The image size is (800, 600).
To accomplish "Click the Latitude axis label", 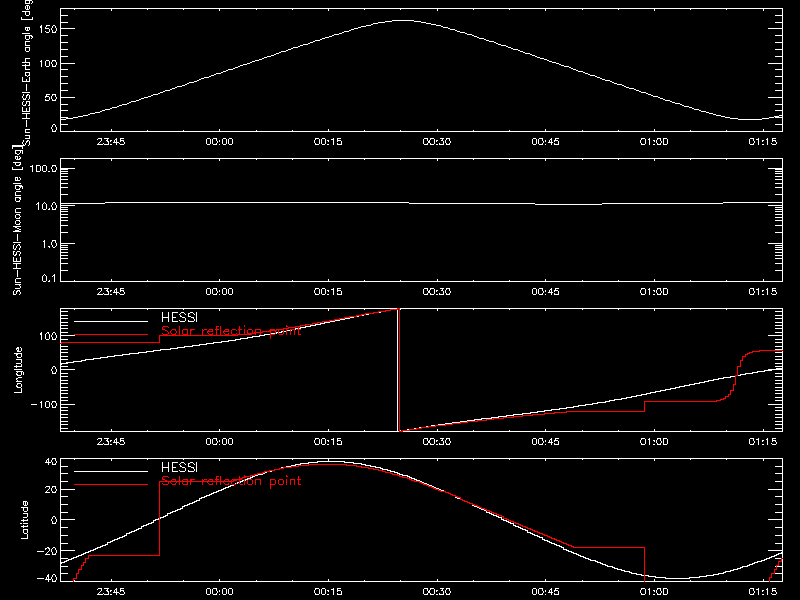I will 24,520.
